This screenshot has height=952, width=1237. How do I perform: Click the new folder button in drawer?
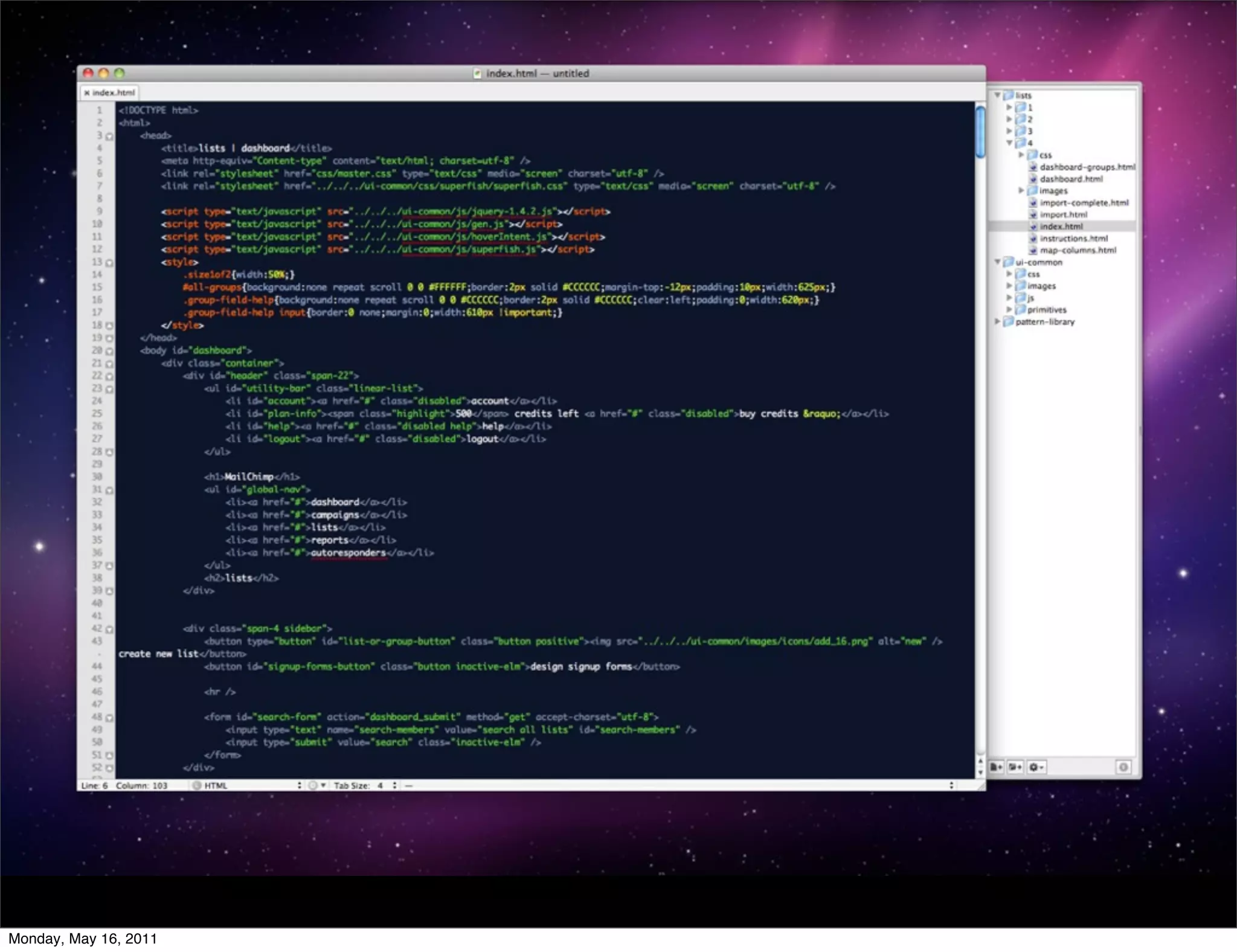[1015, 767]
